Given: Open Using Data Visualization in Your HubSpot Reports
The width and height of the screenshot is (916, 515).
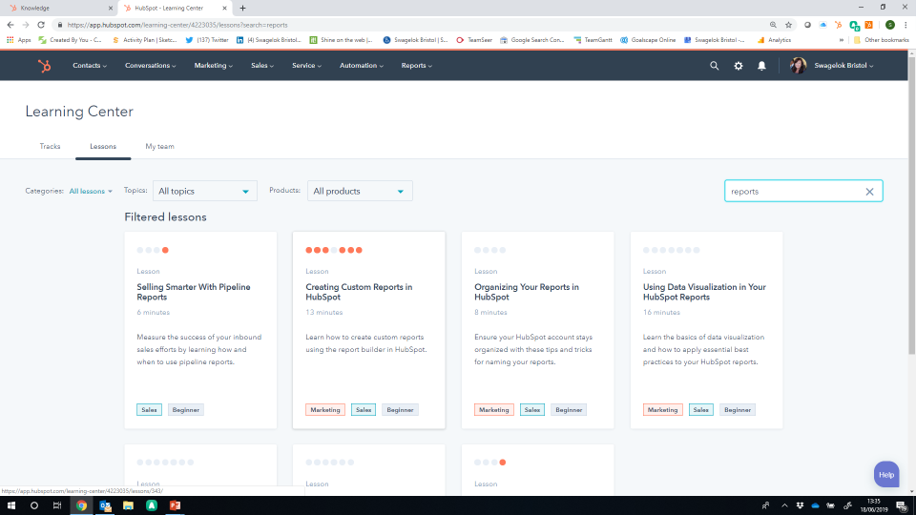Looking at the screenshot, I should (704, 292).
